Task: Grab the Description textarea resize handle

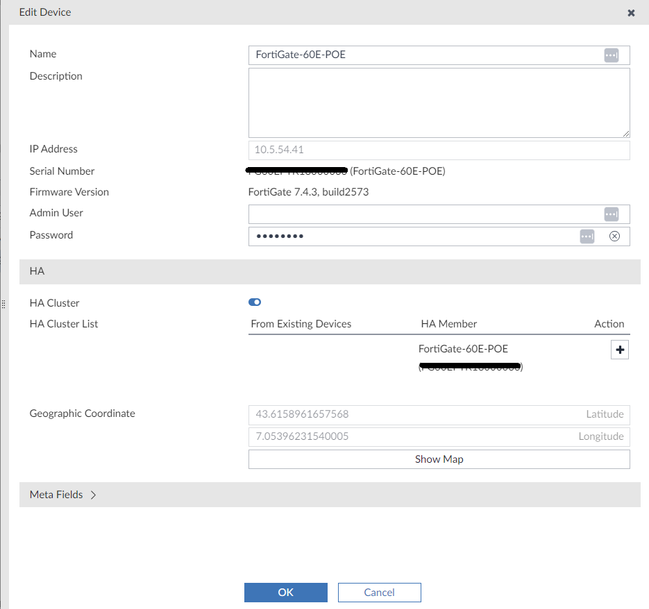Action: tap(626, 133)
